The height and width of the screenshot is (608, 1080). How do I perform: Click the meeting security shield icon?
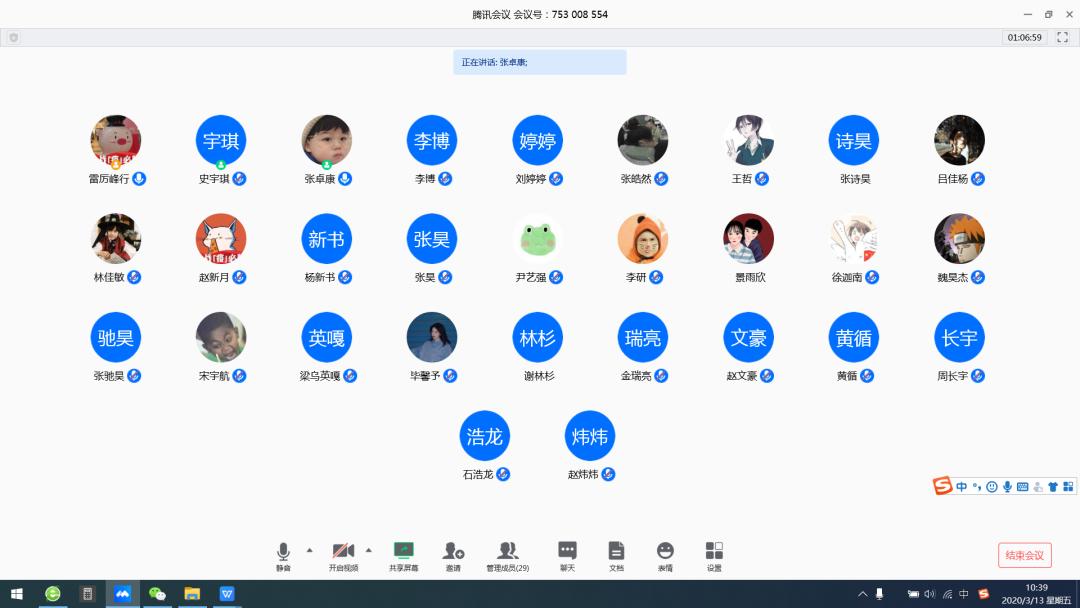coord(13,37)
